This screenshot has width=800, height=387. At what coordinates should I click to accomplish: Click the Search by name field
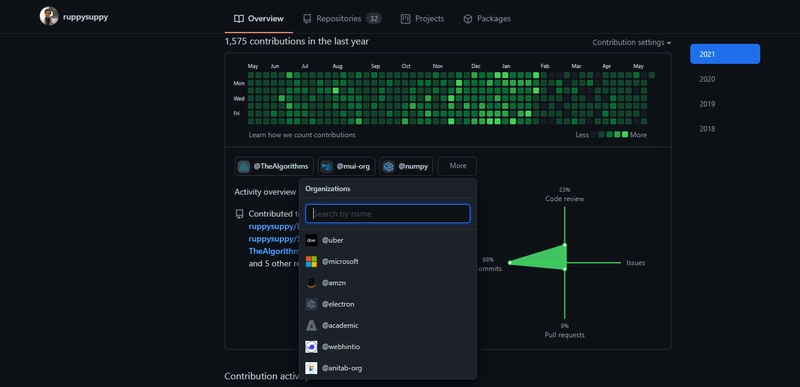click(387, 214)
